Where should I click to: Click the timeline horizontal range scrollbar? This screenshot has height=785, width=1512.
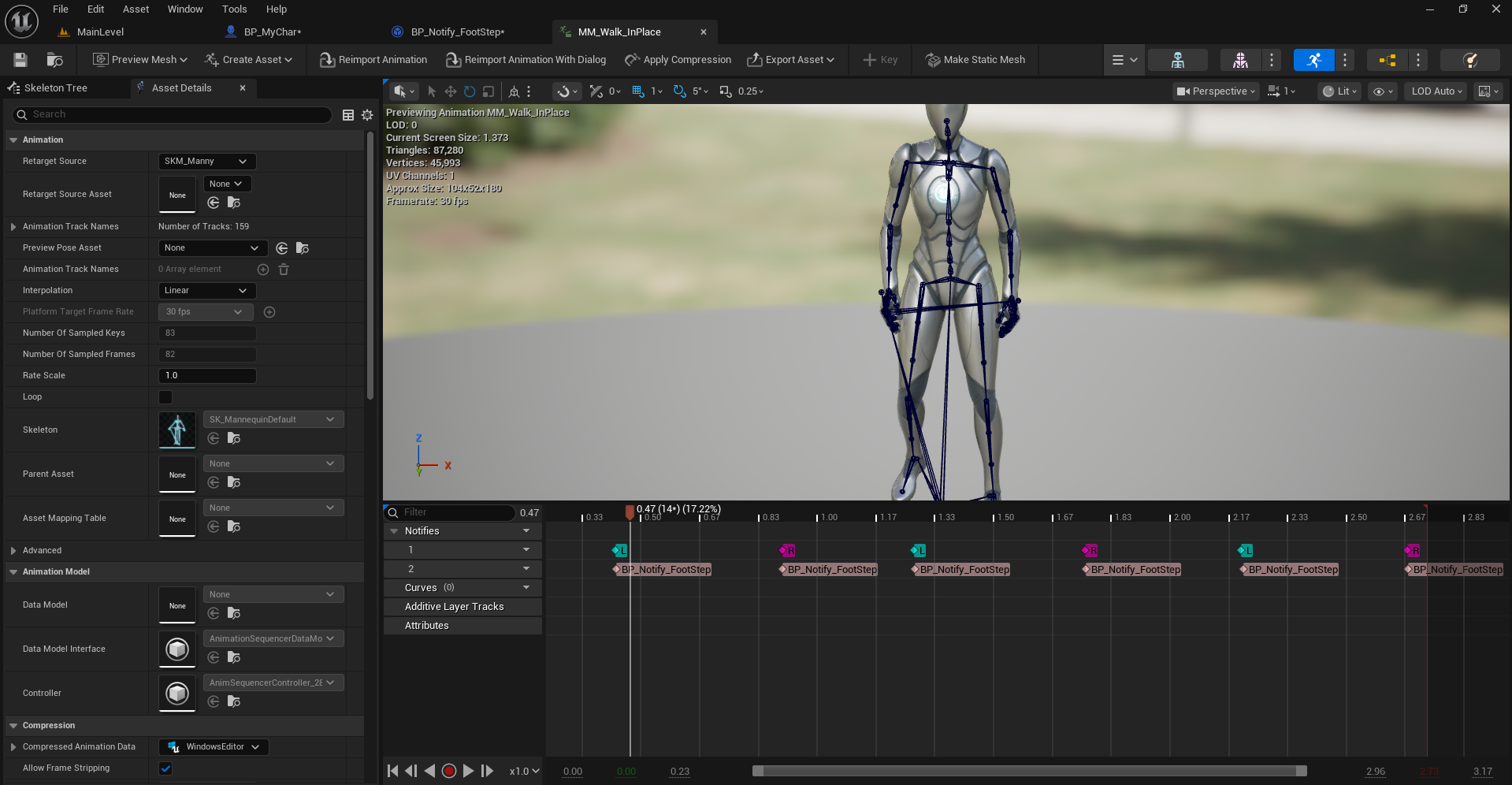[x=1029, y=772]
